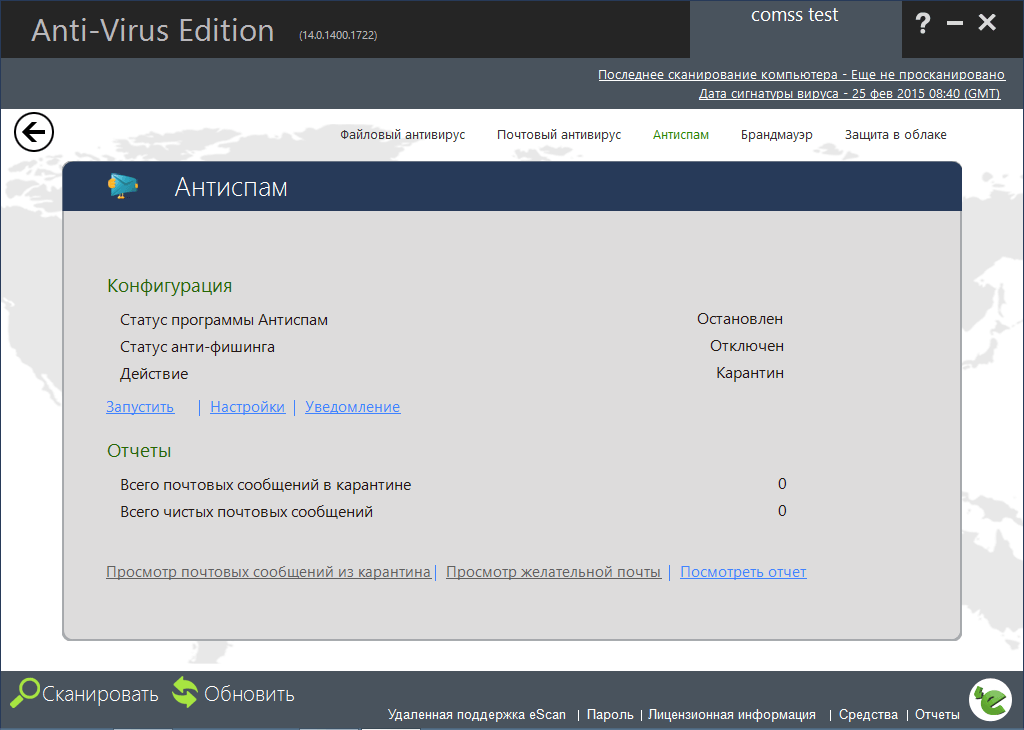This screenshot has width=1024, height=730.
Task: Open the Посмотреть отчет link
Action: tap(742, 572)
